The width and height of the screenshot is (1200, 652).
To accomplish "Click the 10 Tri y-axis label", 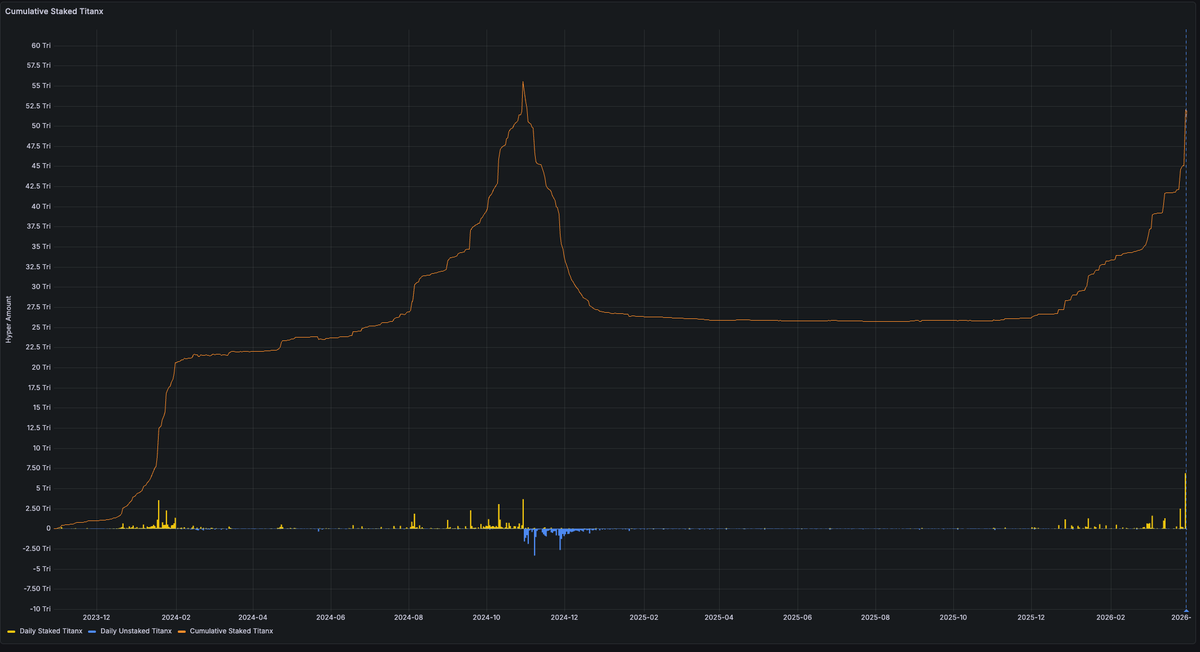I will point(41,448).
